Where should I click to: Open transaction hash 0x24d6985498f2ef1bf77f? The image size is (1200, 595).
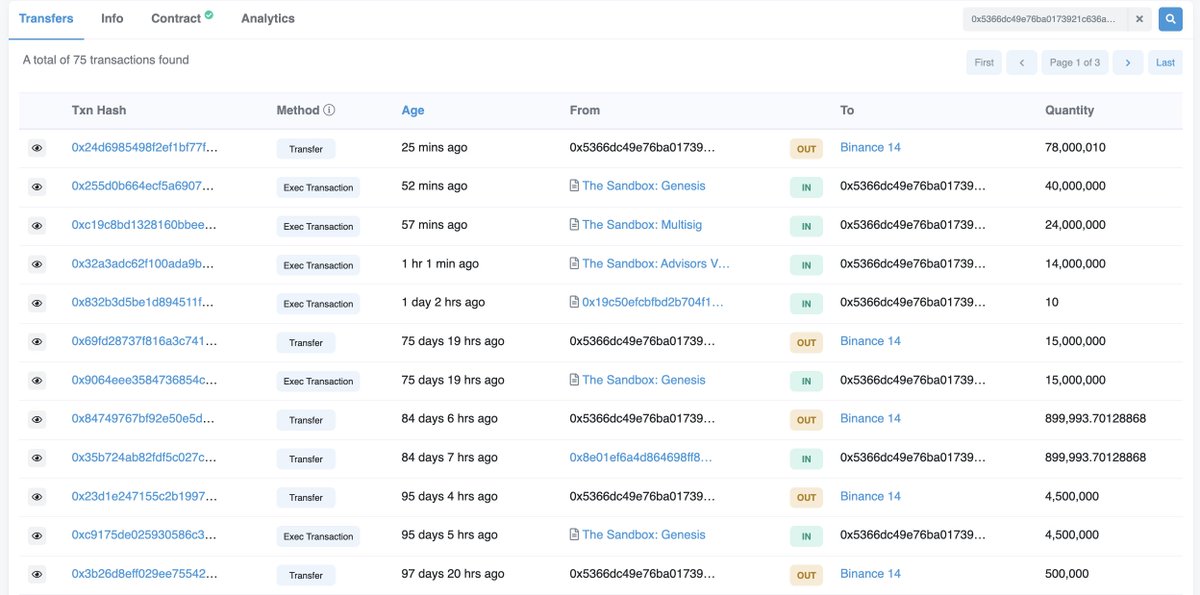[x=145, y=147]
